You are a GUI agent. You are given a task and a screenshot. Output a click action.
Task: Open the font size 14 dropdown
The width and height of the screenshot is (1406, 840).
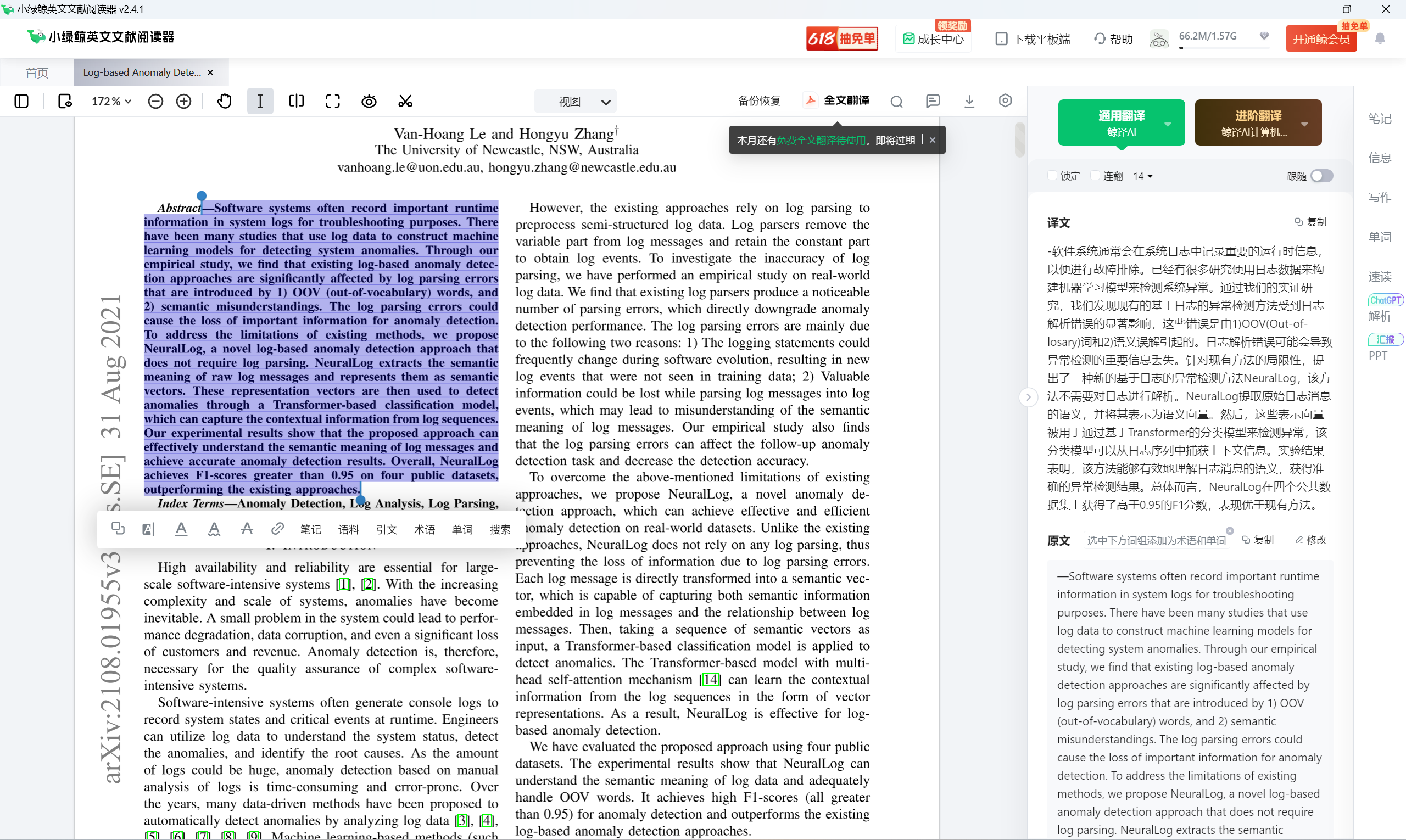[1143, 176]
